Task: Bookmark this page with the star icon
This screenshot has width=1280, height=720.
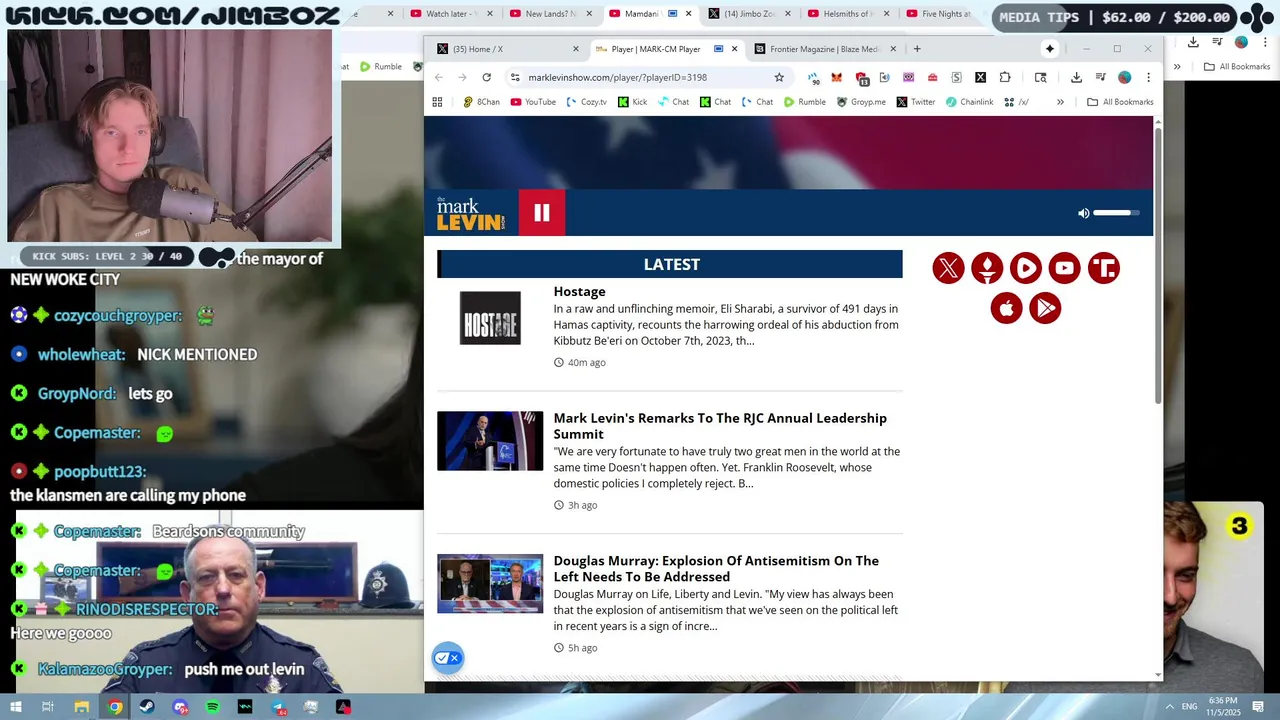Action: click(779, 77)
